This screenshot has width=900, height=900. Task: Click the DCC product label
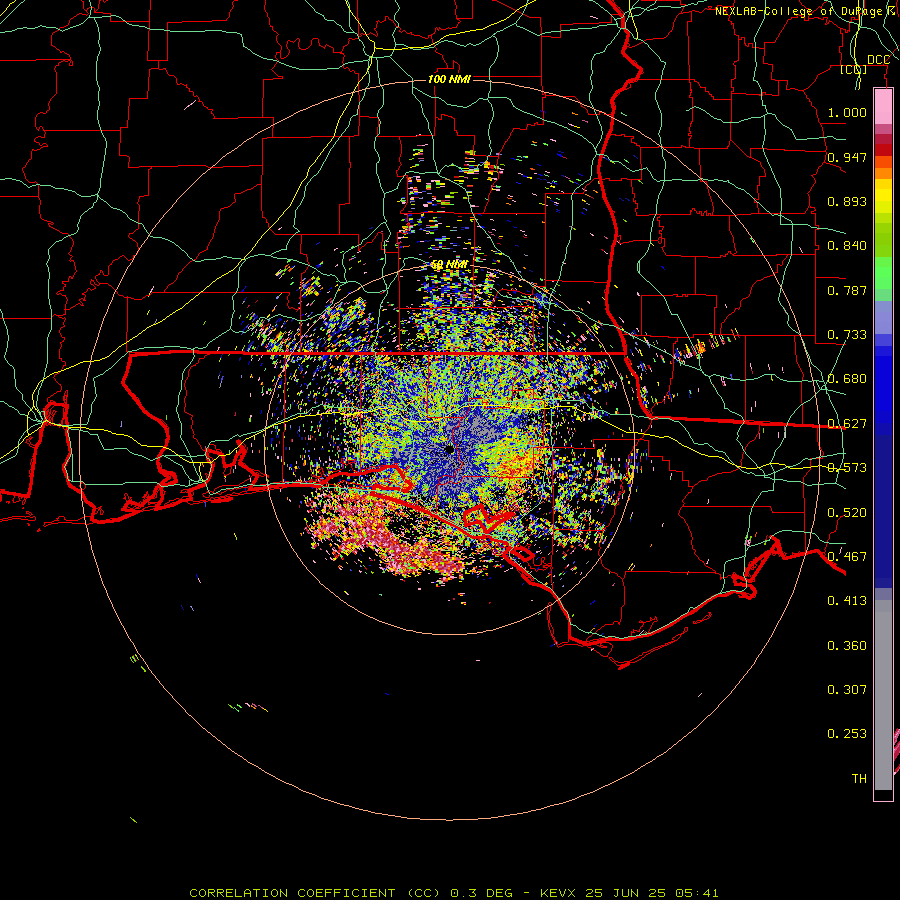click(x=878, y=60)
